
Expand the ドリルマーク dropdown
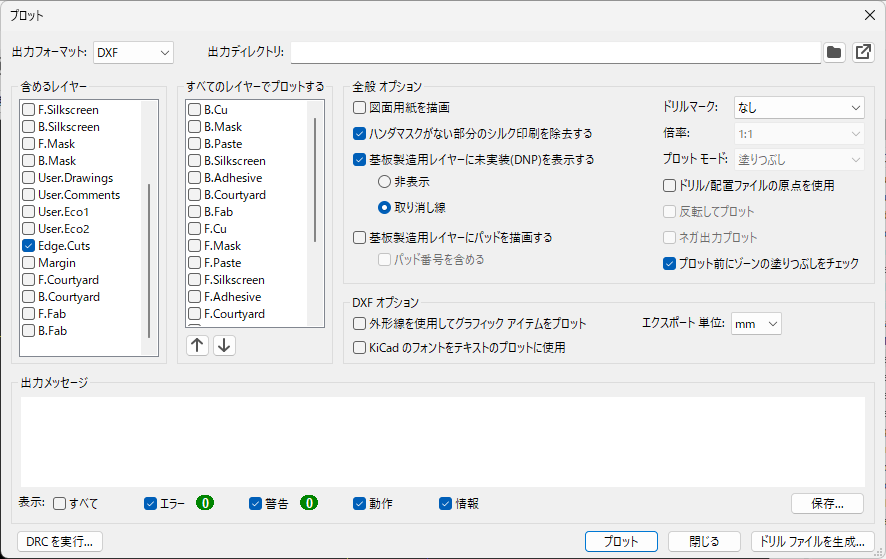(x=798, y=107)
